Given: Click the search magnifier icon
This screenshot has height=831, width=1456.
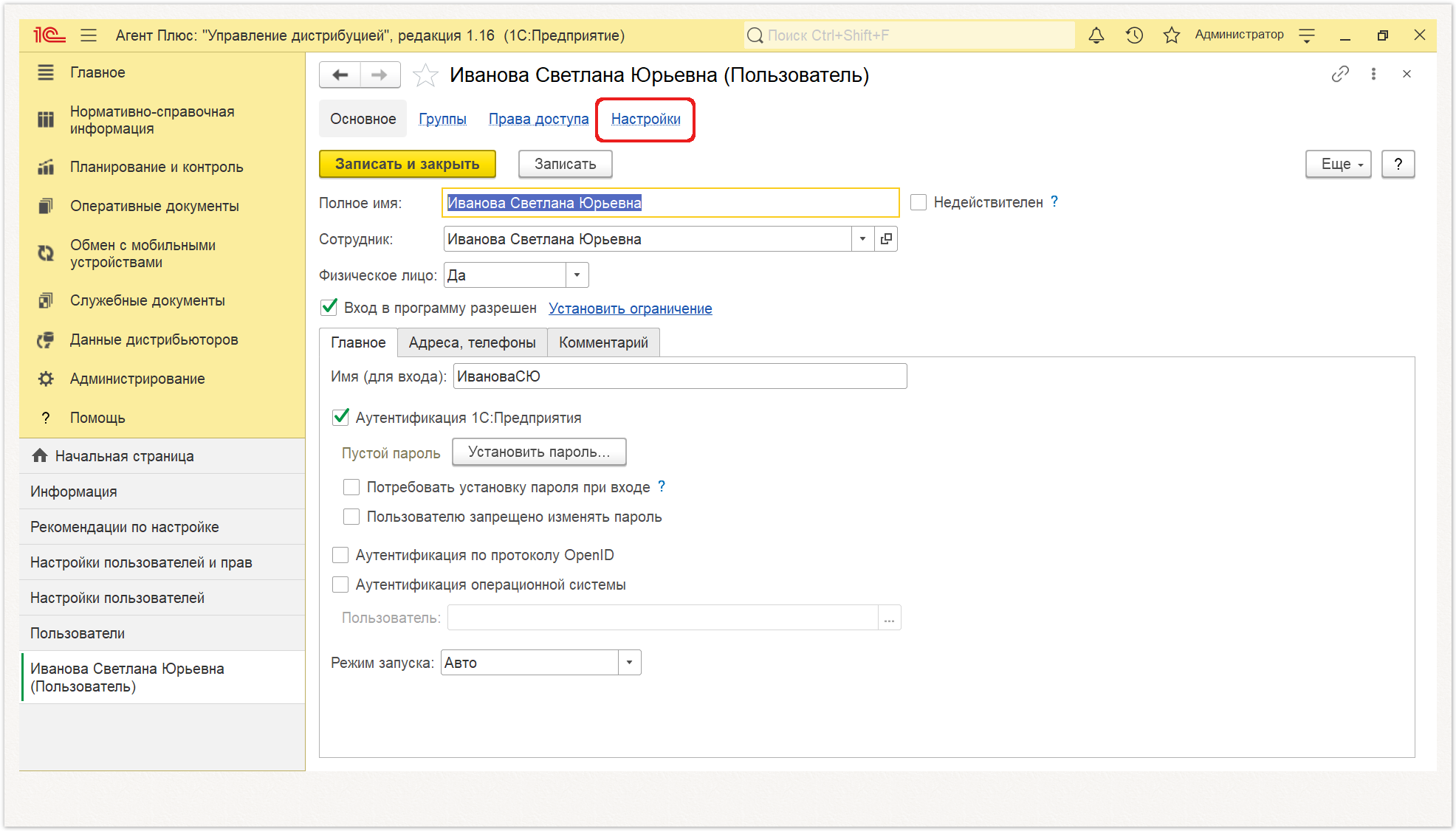Looking at the screenshot, I should [x=755, y=35].
